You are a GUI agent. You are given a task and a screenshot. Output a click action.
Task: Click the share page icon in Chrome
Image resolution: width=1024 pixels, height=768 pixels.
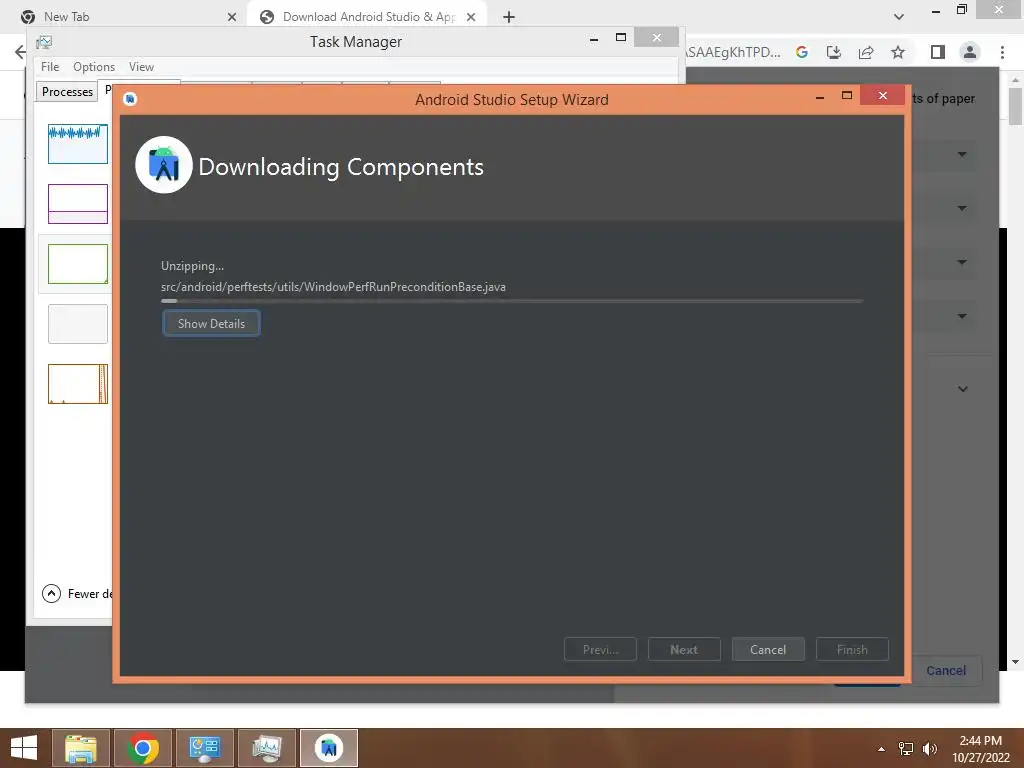866,52
